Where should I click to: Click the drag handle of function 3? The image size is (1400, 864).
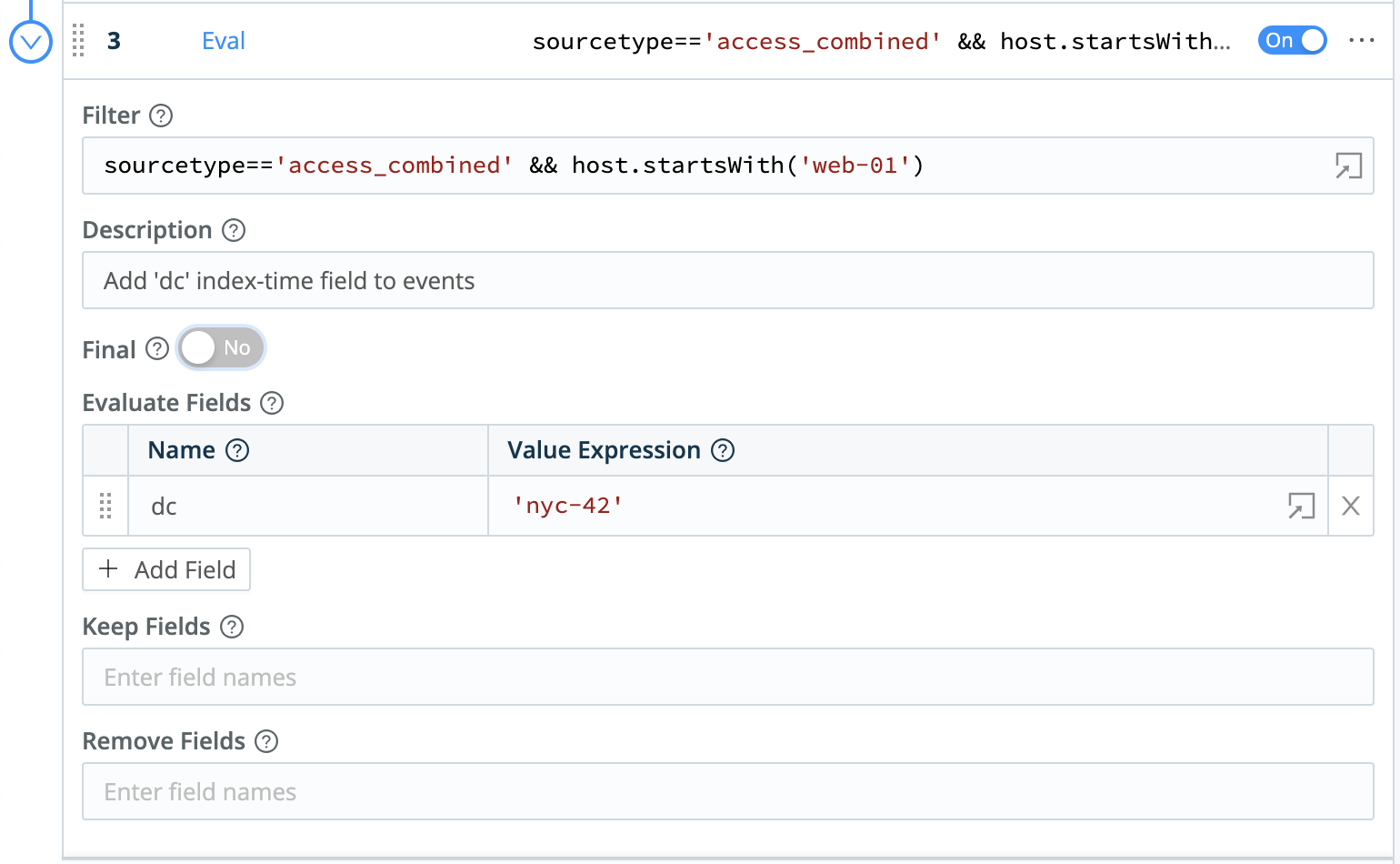click(x=78, y=41)
